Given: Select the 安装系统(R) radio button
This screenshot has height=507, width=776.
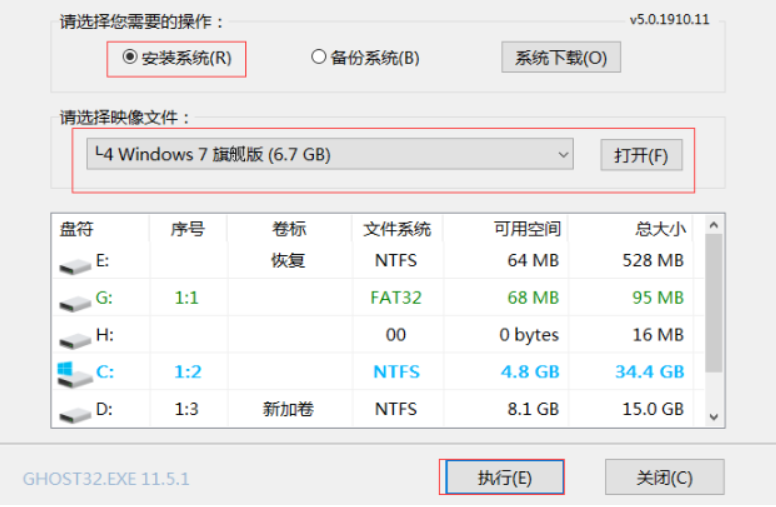Looking at the screenshot, I should (129, 58).
